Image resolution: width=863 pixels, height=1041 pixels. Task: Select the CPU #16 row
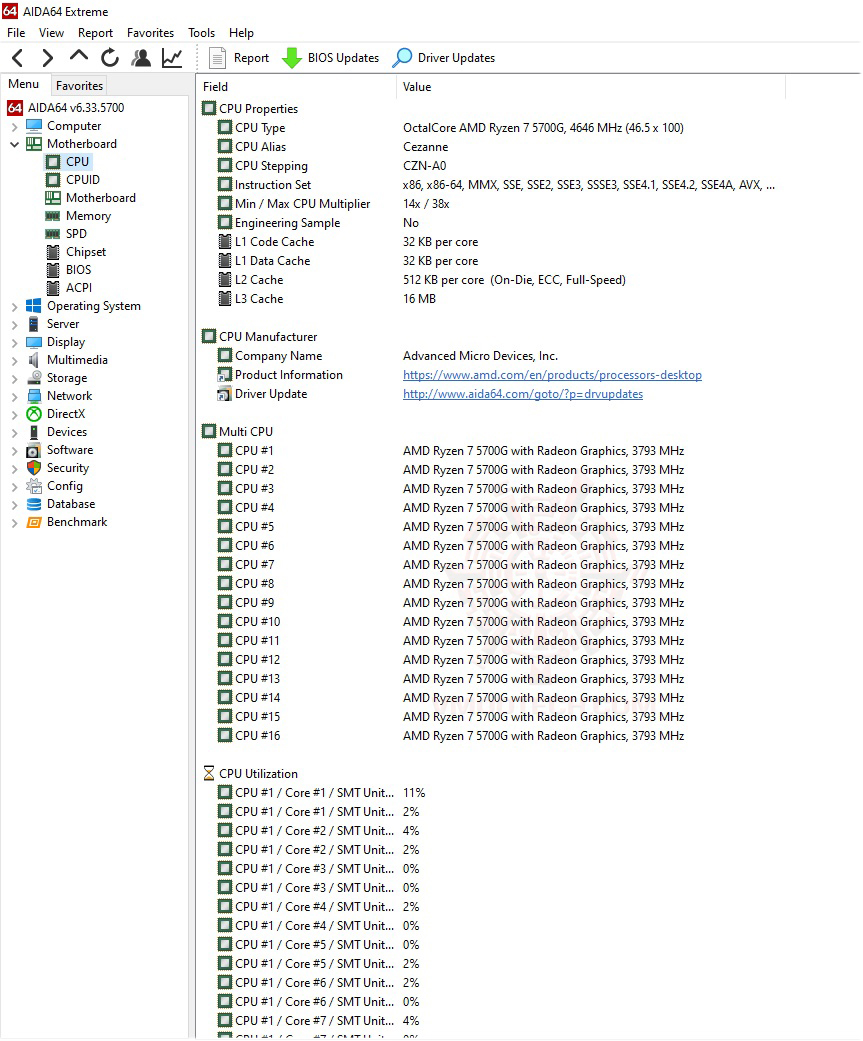tap(490, 736)
